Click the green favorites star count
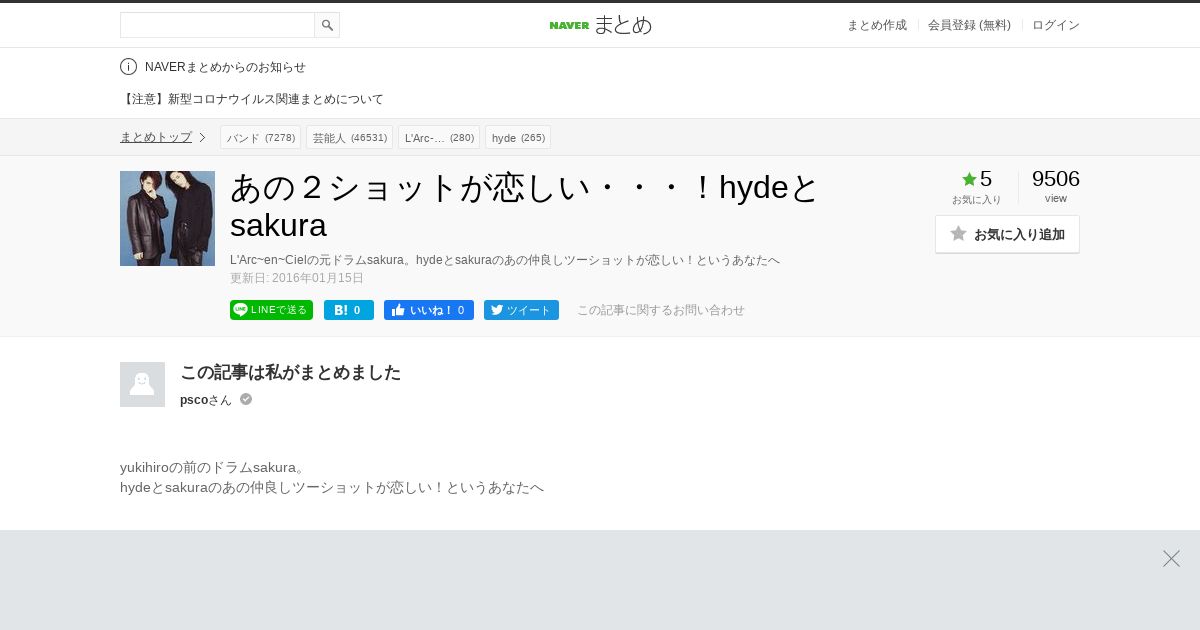 click(977, 179)
